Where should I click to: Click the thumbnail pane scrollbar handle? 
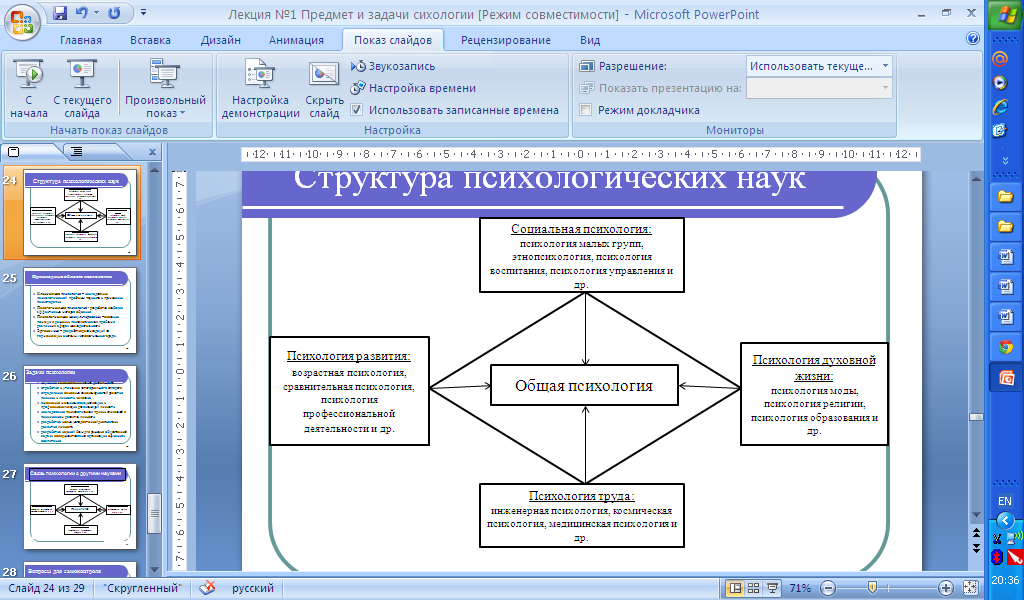[154, 514]
